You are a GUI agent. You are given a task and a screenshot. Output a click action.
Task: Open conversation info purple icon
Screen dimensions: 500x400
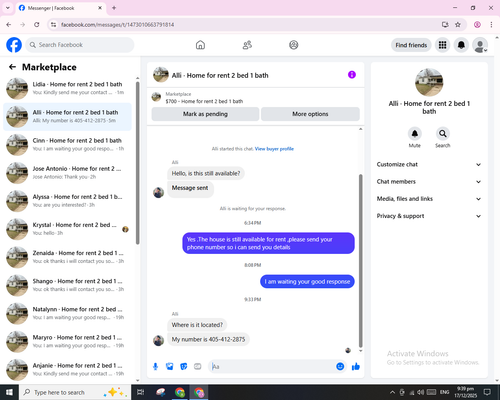coord(352,75)
